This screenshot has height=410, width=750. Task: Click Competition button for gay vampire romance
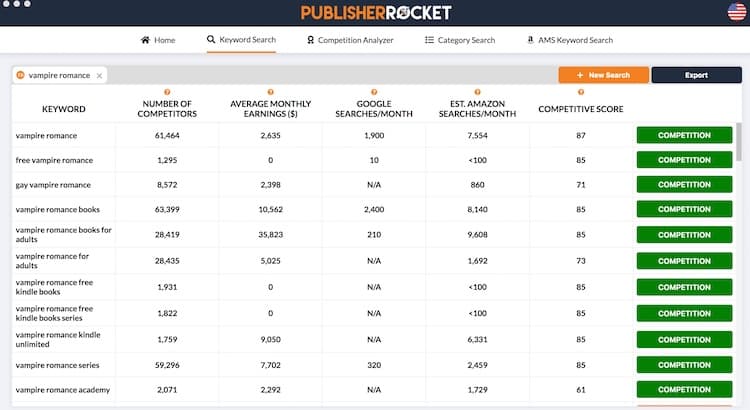[684, 185]
